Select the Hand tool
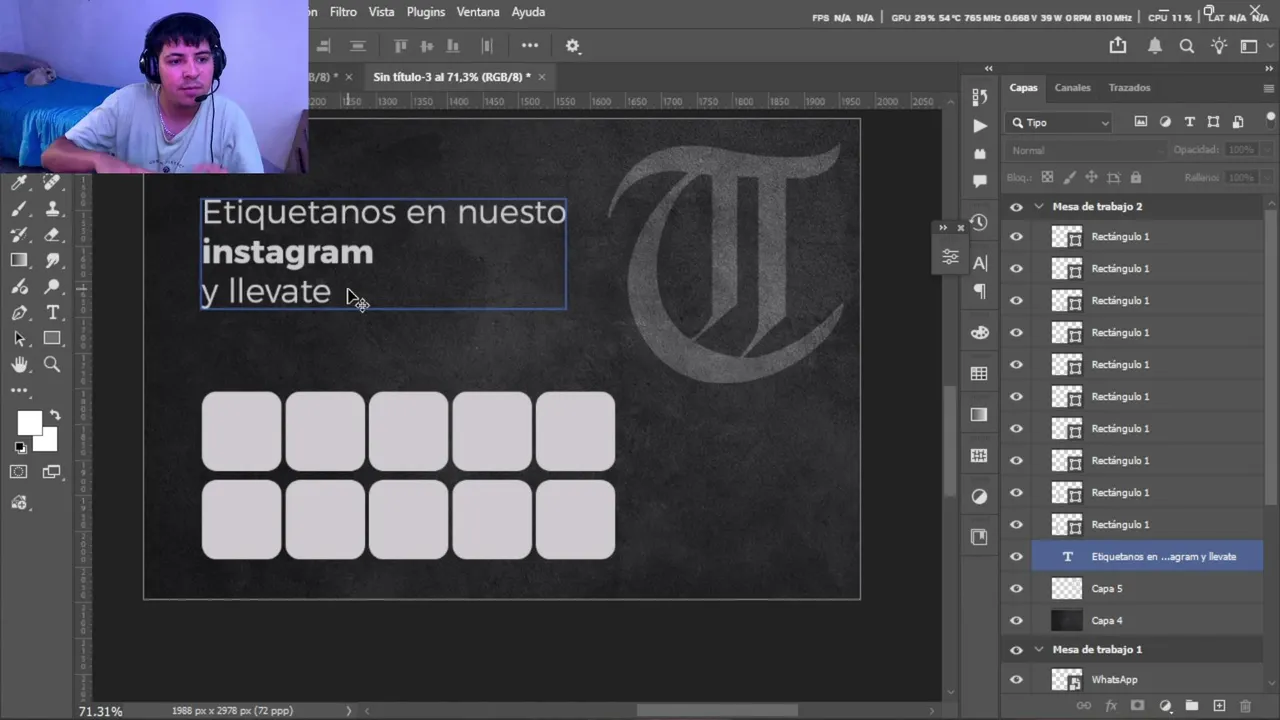The image size is (1280, 720). click(19, 365)
